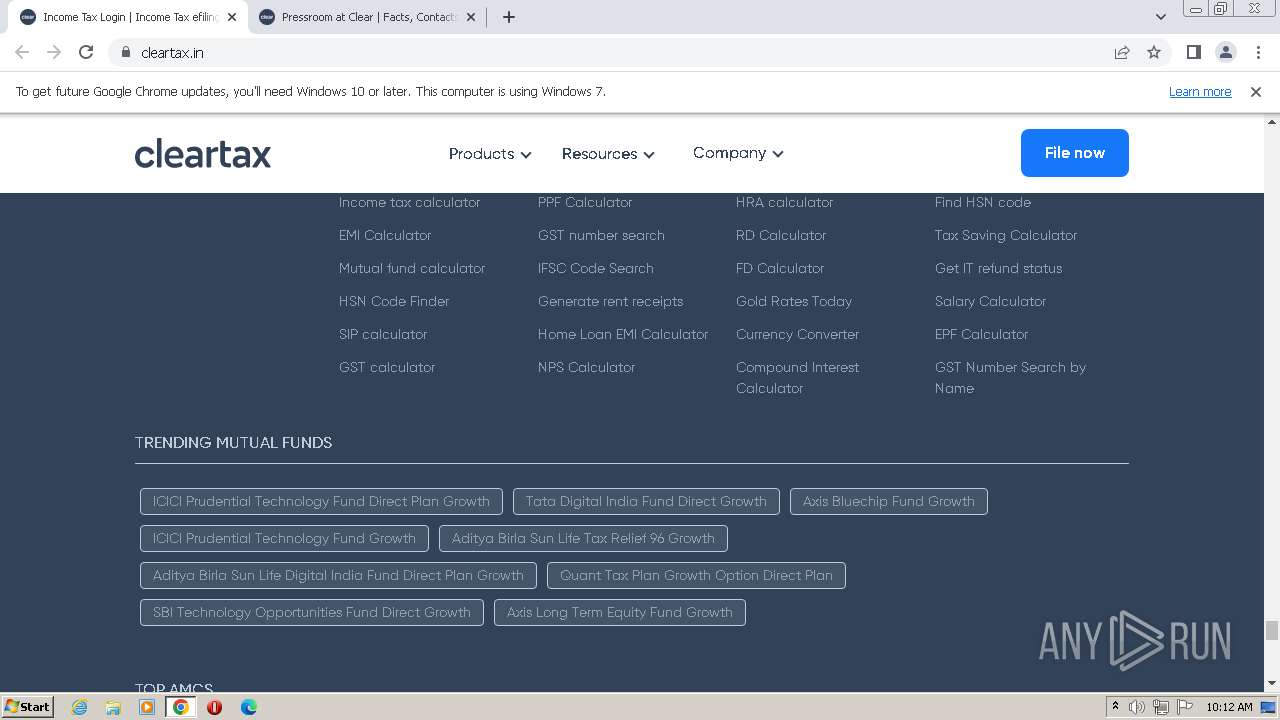Viewport: 1280px width, 720px height.
Task: Open the PPF Calculator link
Action: 585,202
